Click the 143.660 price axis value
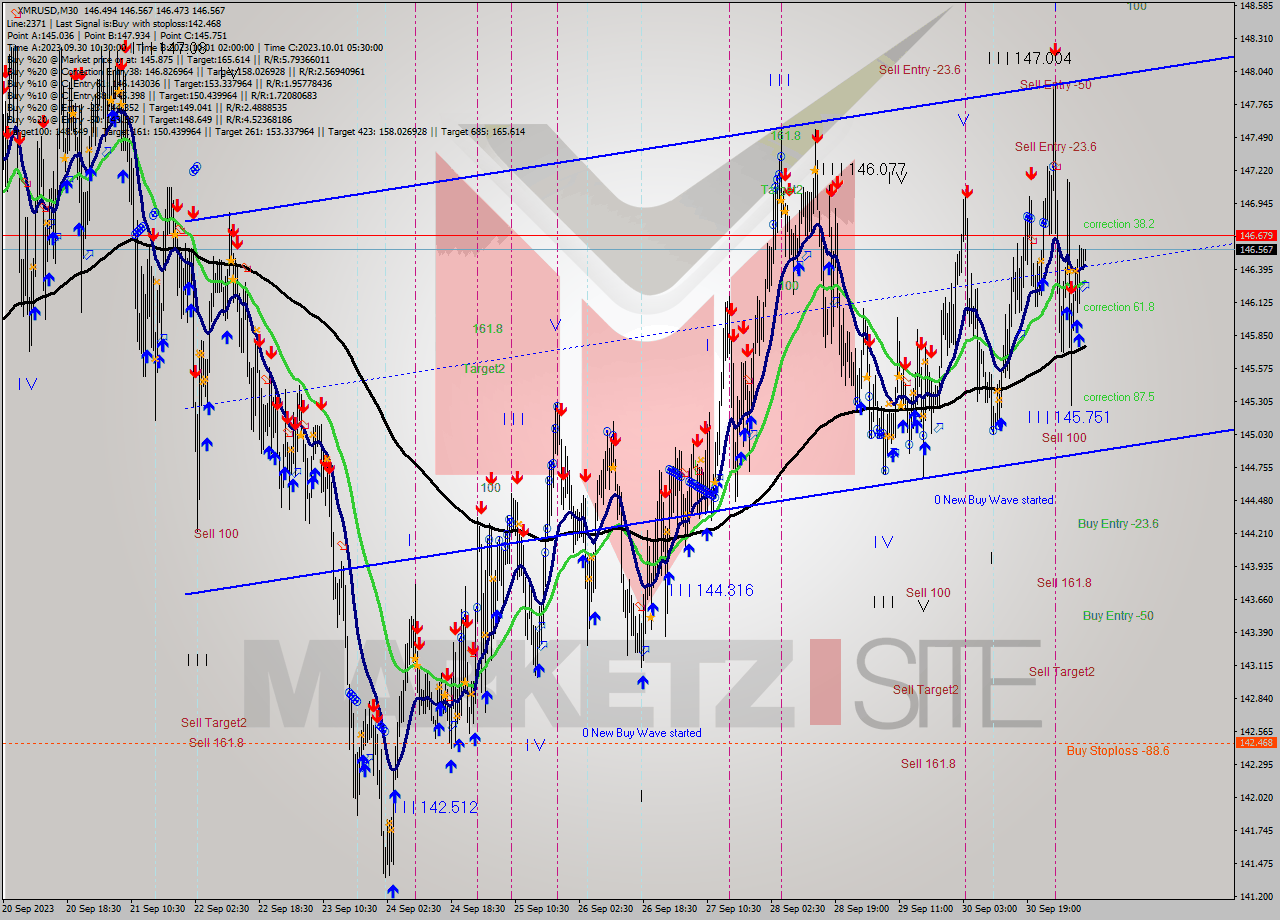This screenshot has height=920, width=1280. point(1256,599)
